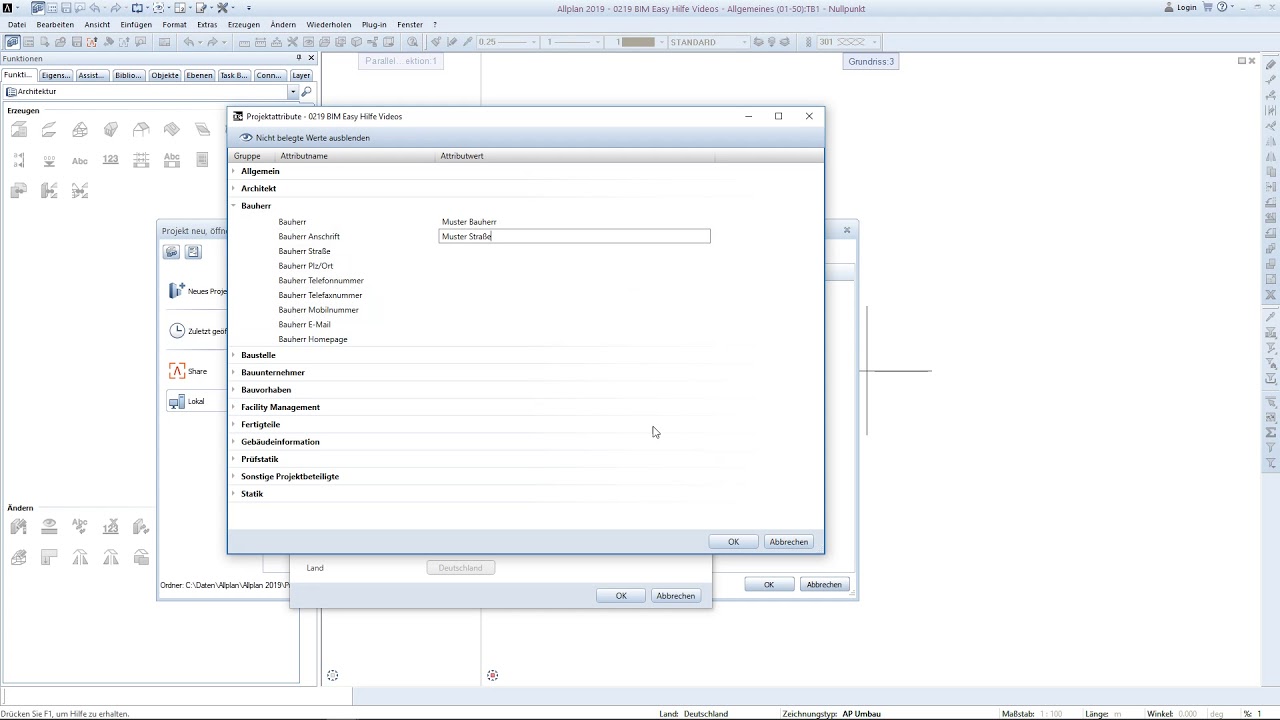
Task: Click the Bauherr Anschrift value input field
Action: [x=574, y=237]
